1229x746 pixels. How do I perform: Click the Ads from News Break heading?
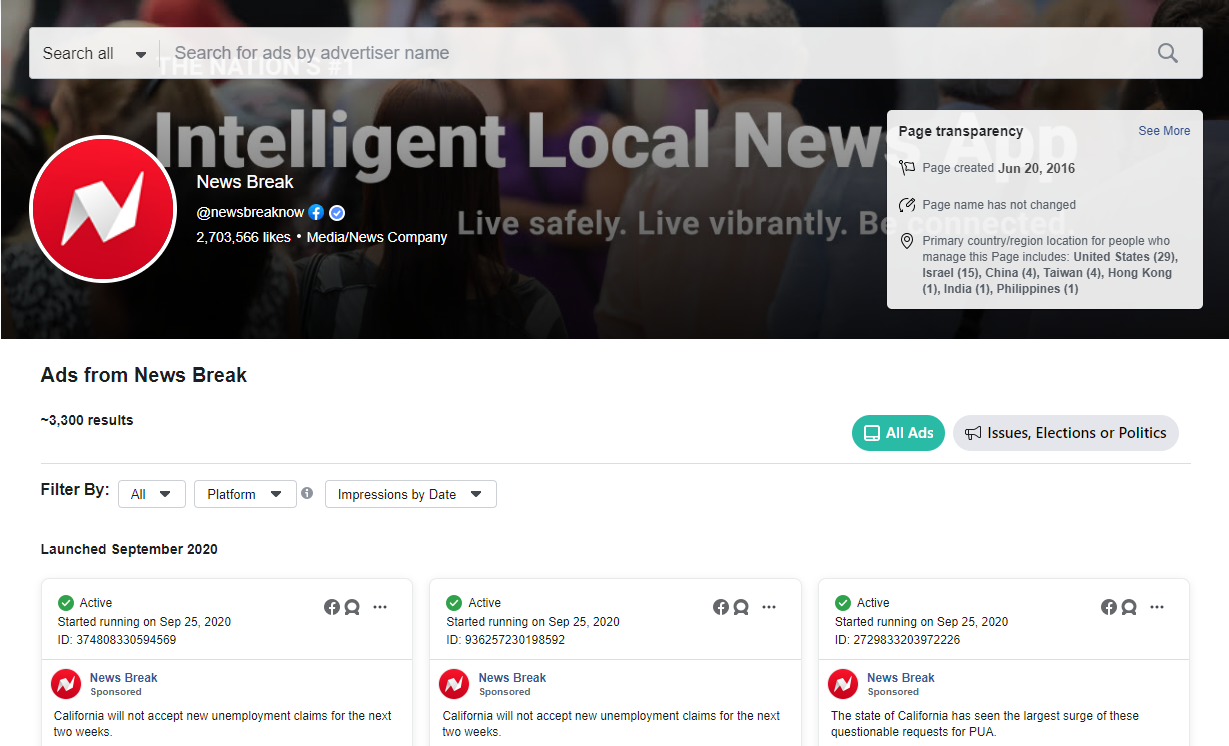pos(144,376)
